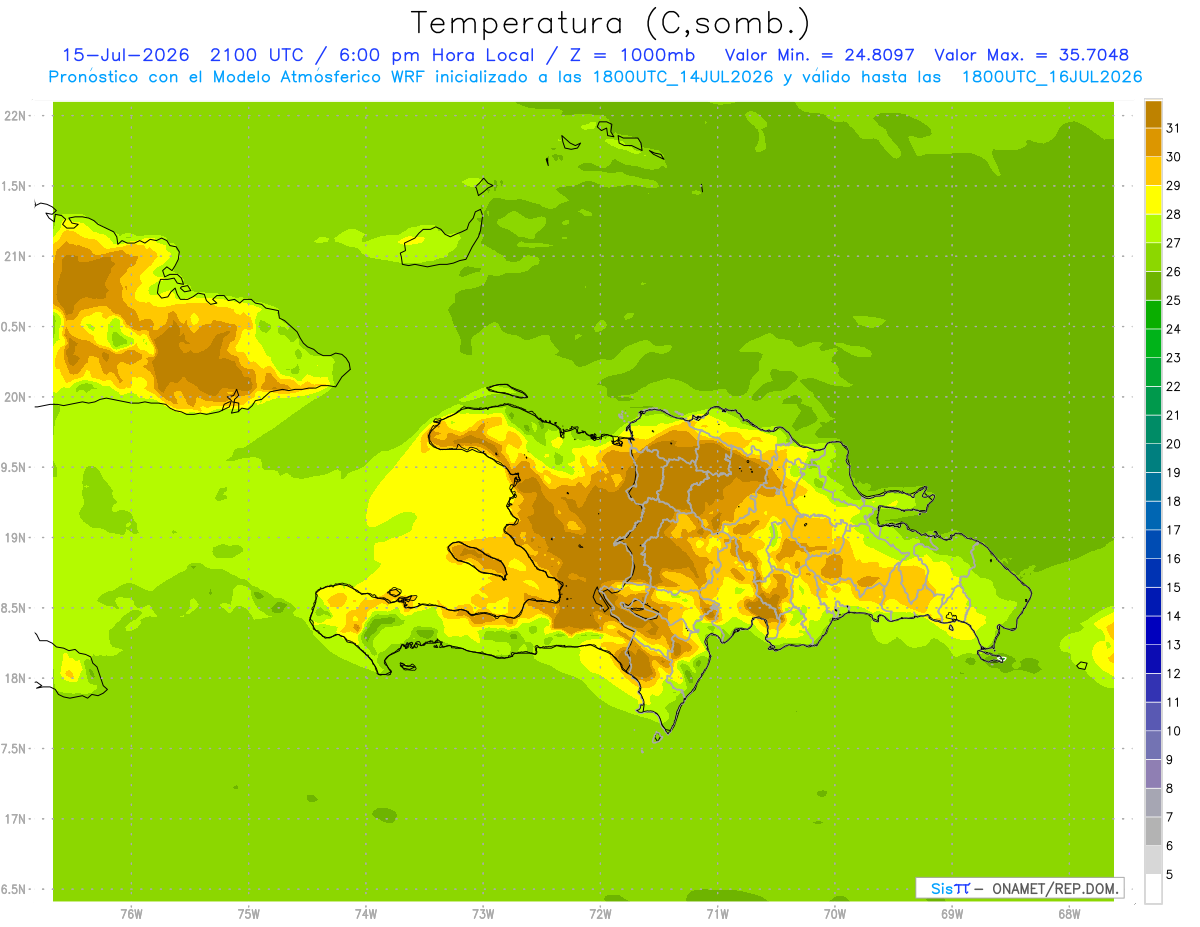The width and height of the screenshot is (1200, 927).
Task: Click the "69W" longitude label
Action: [x=951, y=915]
